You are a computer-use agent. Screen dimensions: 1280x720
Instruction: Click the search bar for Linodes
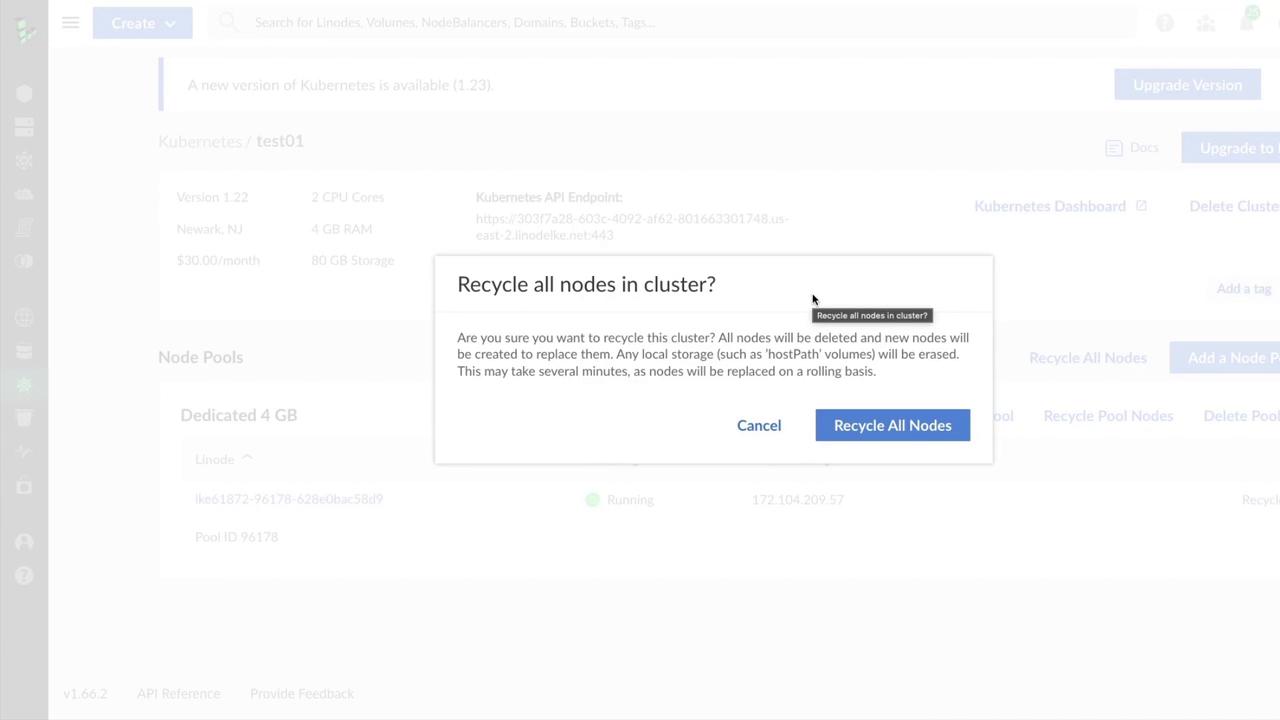(x=670, y=22)
